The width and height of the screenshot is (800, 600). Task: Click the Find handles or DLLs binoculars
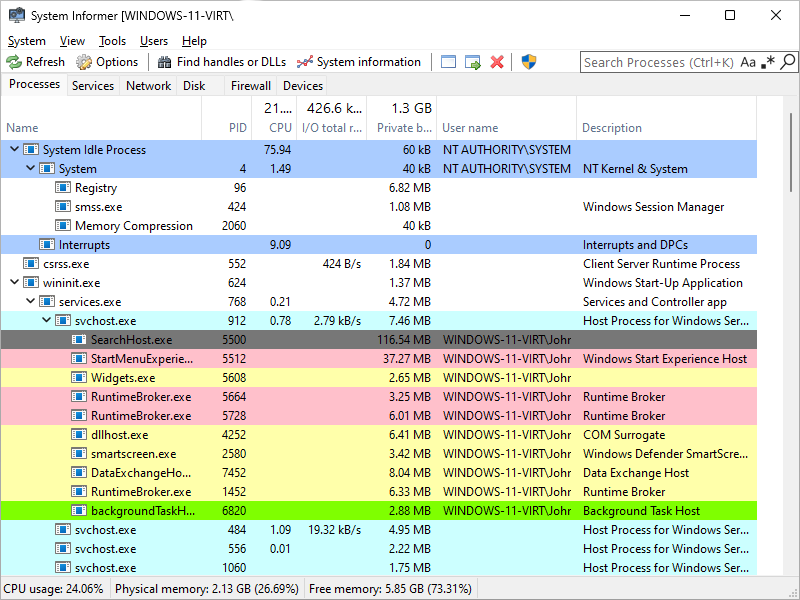click(x=164, y=62)
